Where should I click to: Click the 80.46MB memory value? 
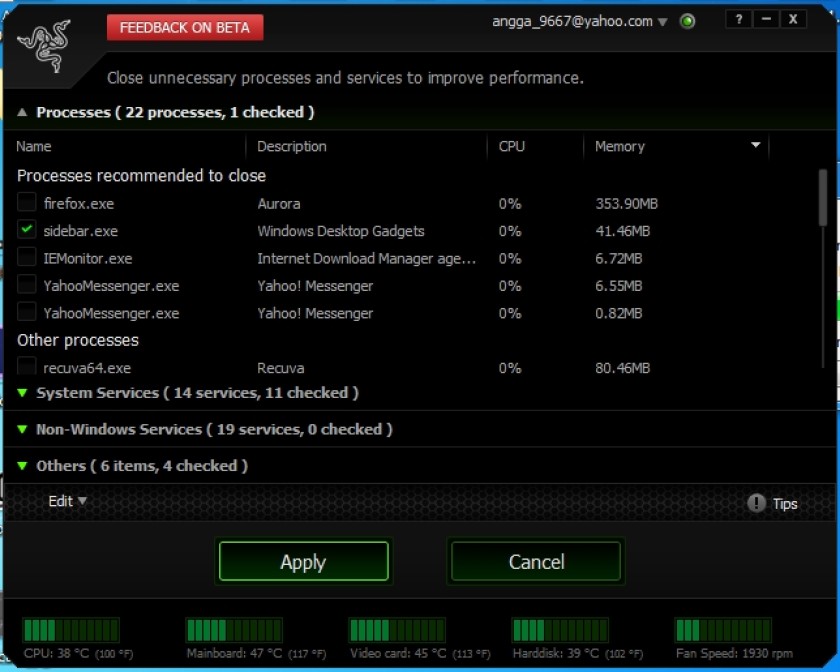pos(622,368)
